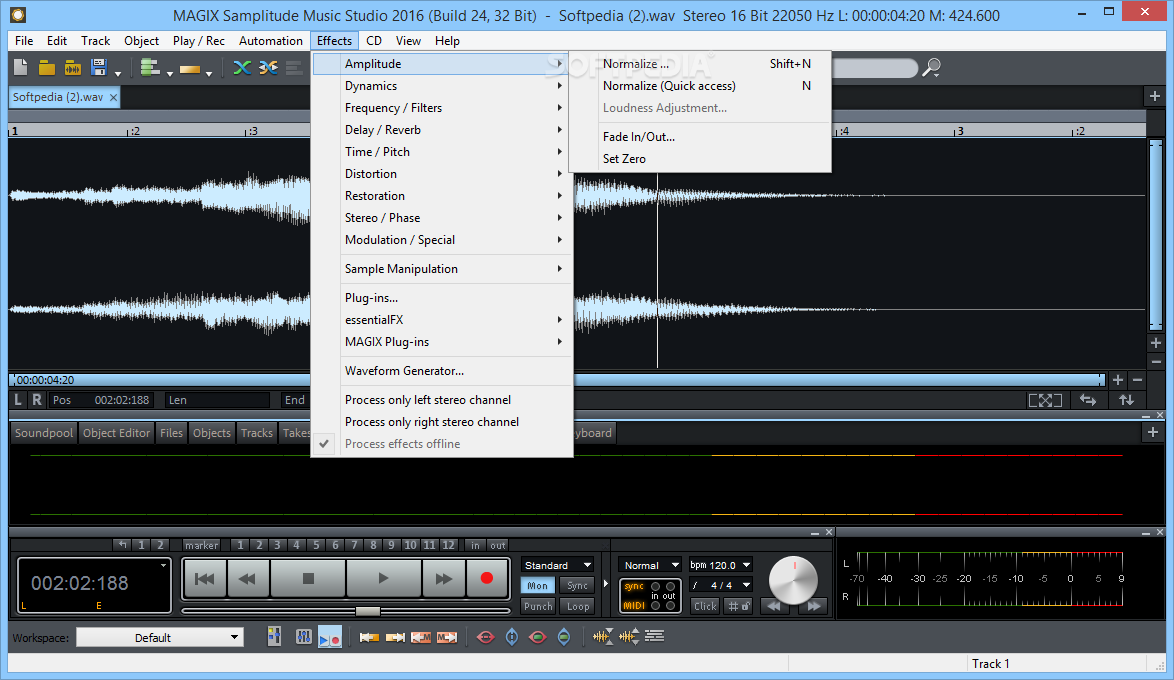Click the vertical zoom scrollbar at right
The height and width of the screenshot is (680, 1174).
tap(1155, 234)
